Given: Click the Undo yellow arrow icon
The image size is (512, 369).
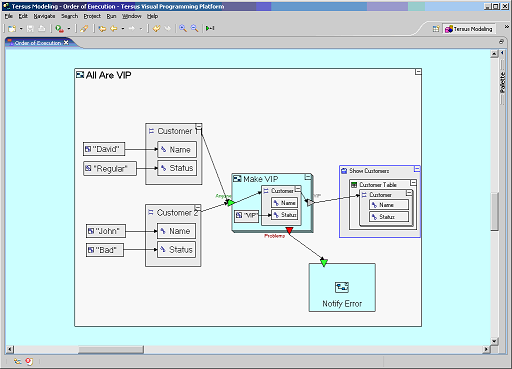Looking at the screenshot, I should pyautogui.click(x=156, y=29).
